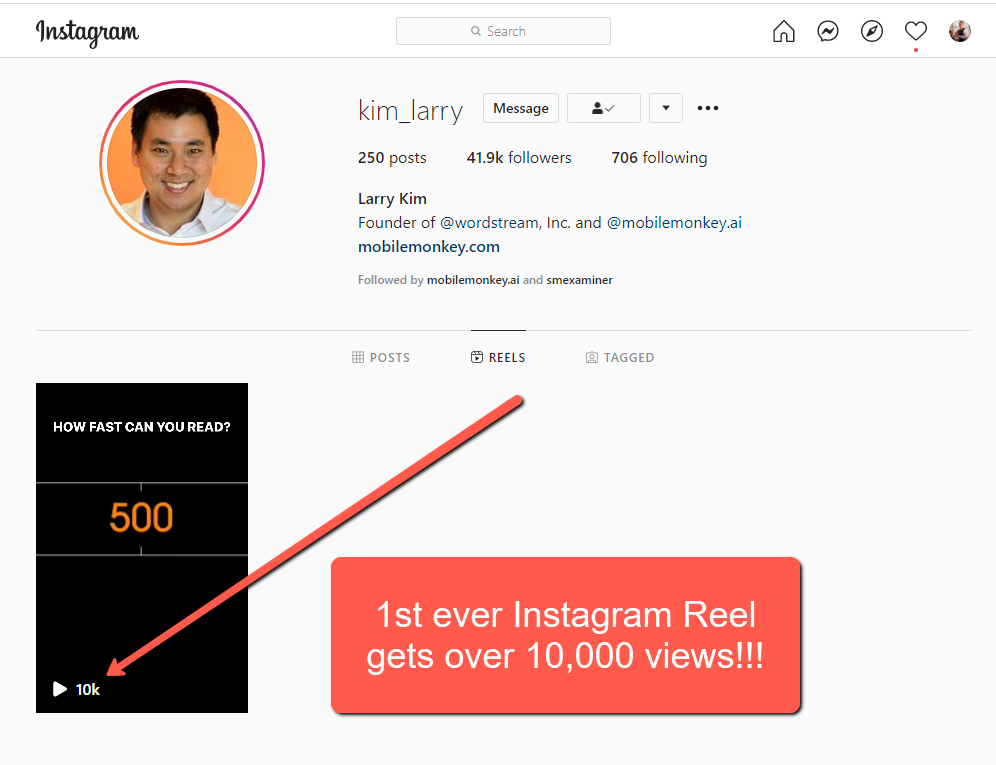Select the Reels tab

click(x=498, y=357)
